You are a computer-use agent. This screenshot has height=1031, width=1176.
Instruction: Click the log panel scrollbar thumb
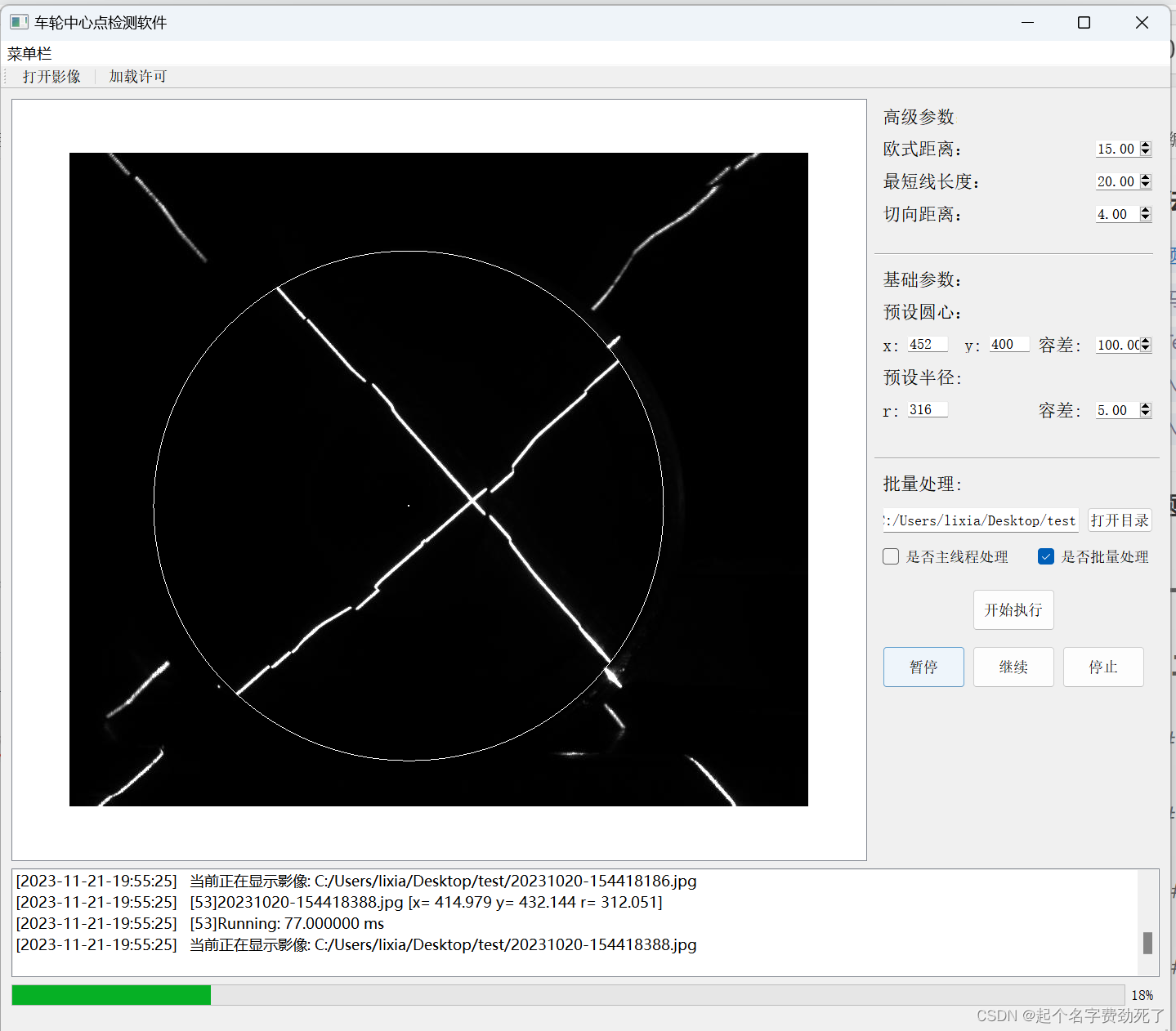point(1147,943)
